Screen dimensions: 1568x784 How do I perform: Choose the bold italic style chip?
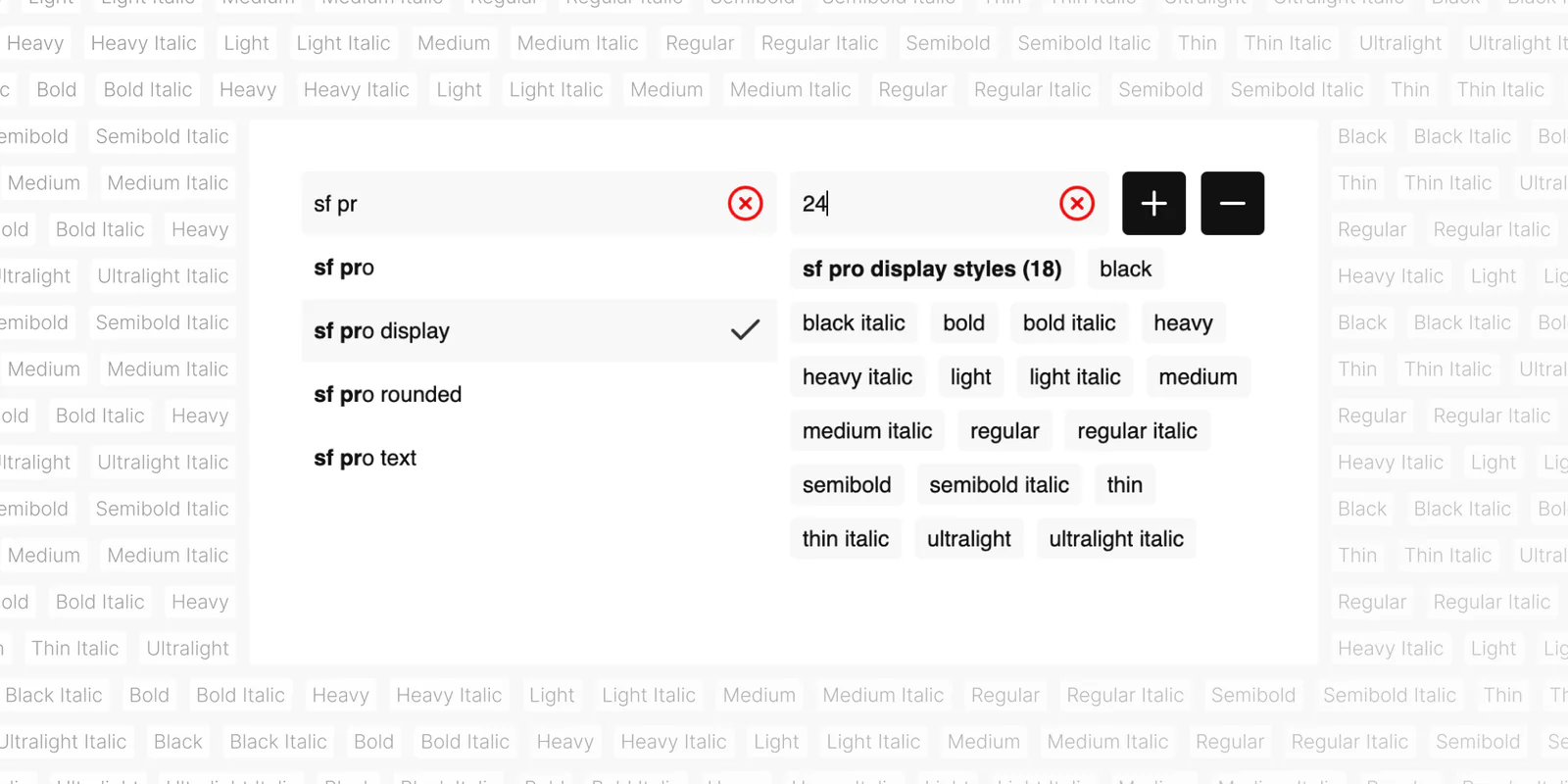click(x=1069, y=322)
